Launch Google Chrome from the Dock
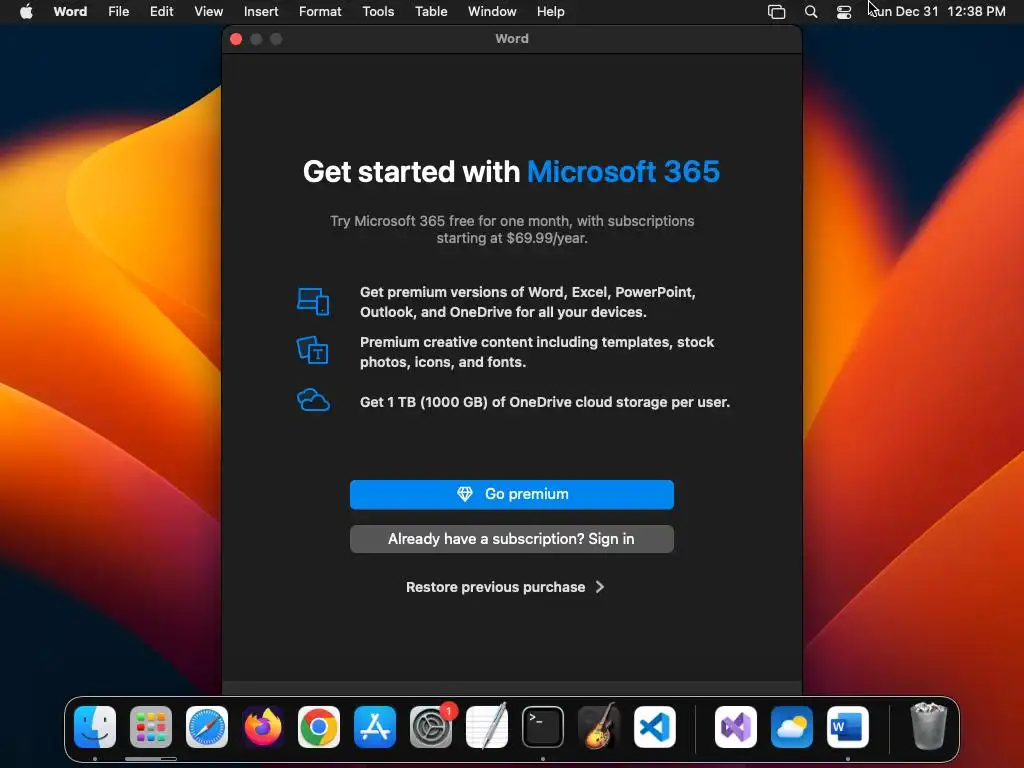This screenshot has width=1024, height=768. [x=319, y=727]
